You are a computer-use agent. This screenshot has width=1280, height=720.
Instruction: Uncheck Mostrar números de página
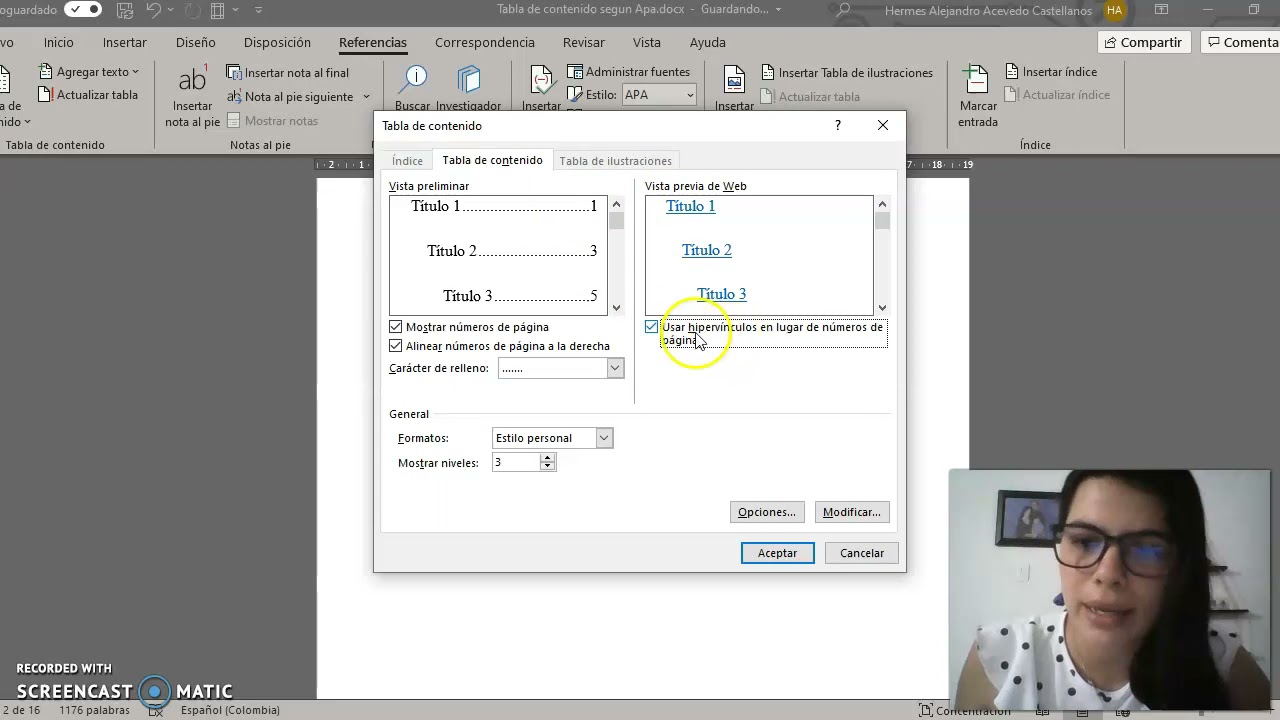(396, 327)
